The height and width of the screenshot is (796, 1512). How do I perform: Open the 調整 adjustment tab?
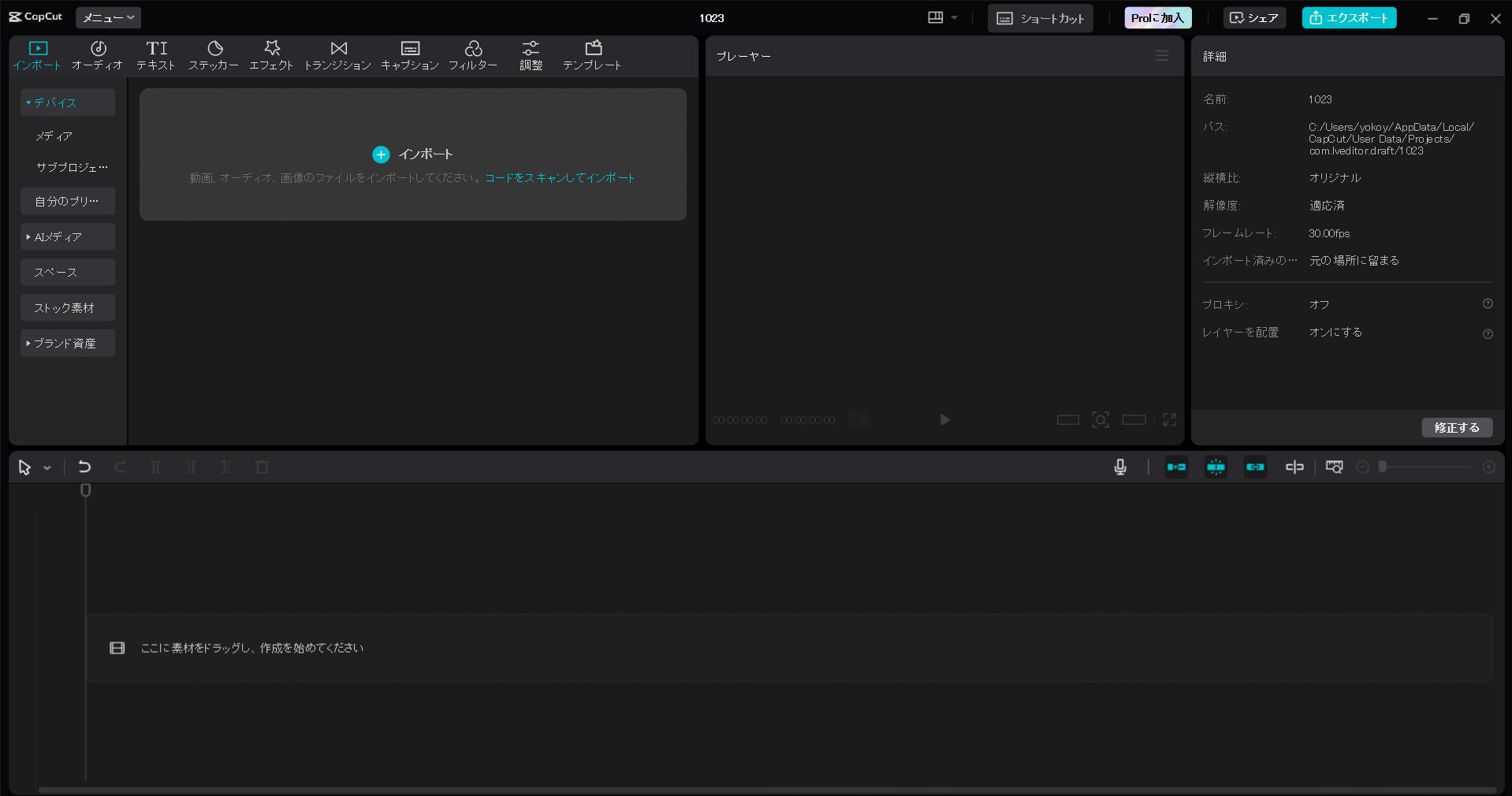tap(531, 56)
